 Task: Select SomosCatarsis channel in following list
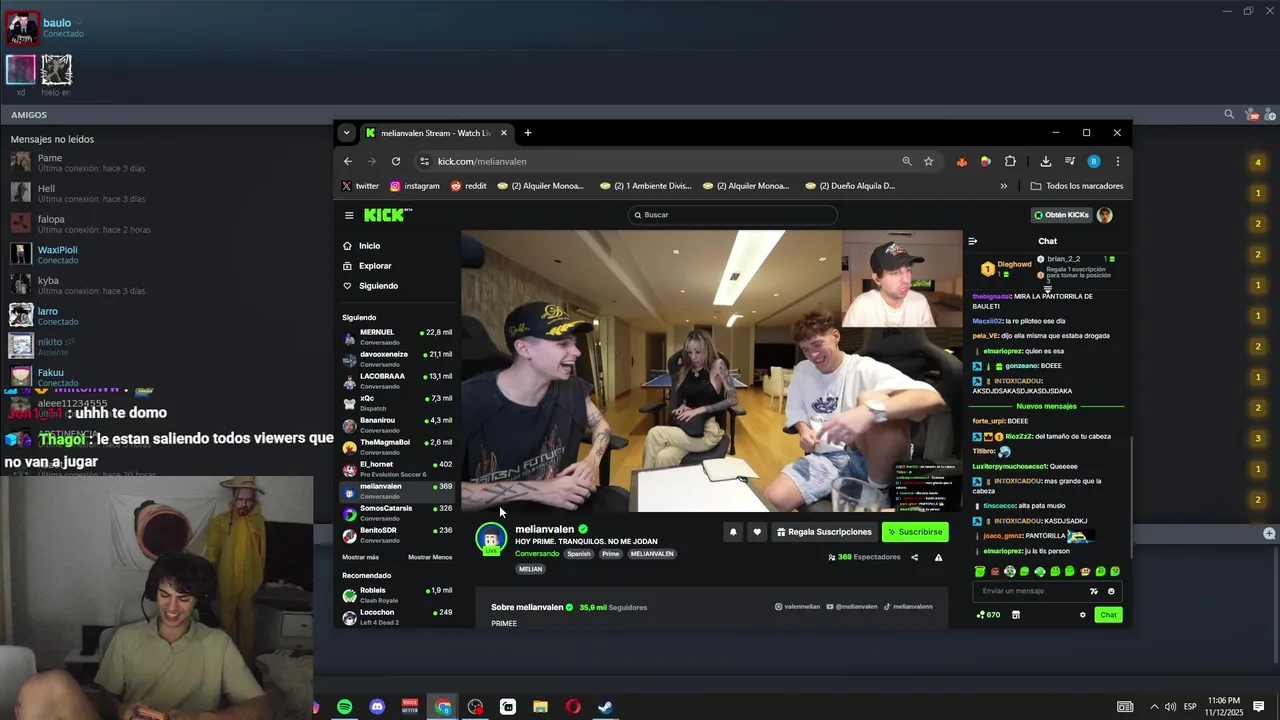(x=397, y=513)
